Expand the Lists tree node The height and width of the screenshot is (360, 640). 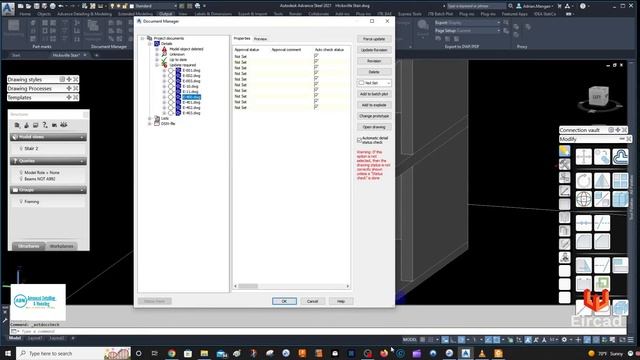click(x=150, y=118)
